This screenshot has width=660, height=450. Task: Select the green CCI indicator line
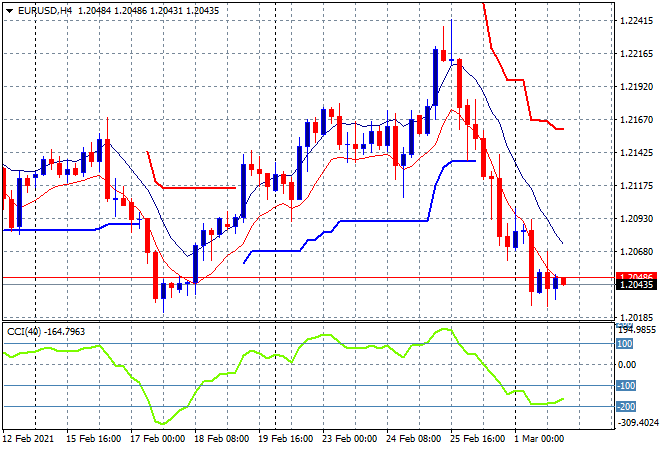283,375
